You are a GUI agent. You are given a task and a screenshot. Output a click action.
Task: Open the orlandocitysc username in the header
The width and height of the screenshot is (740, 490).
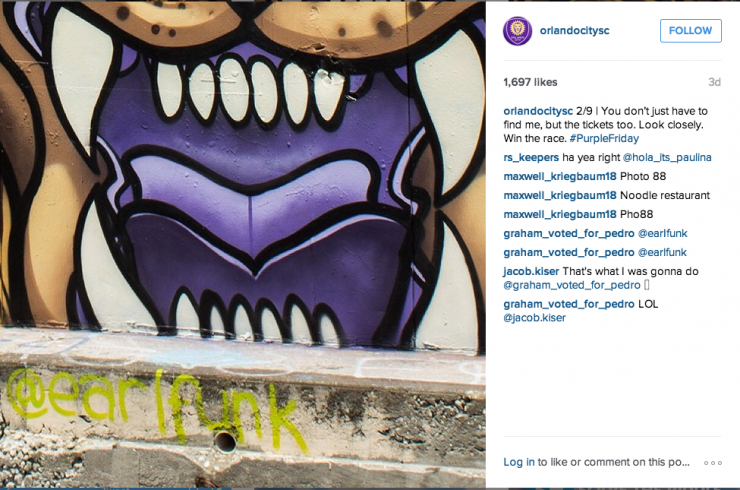[574, 30]
